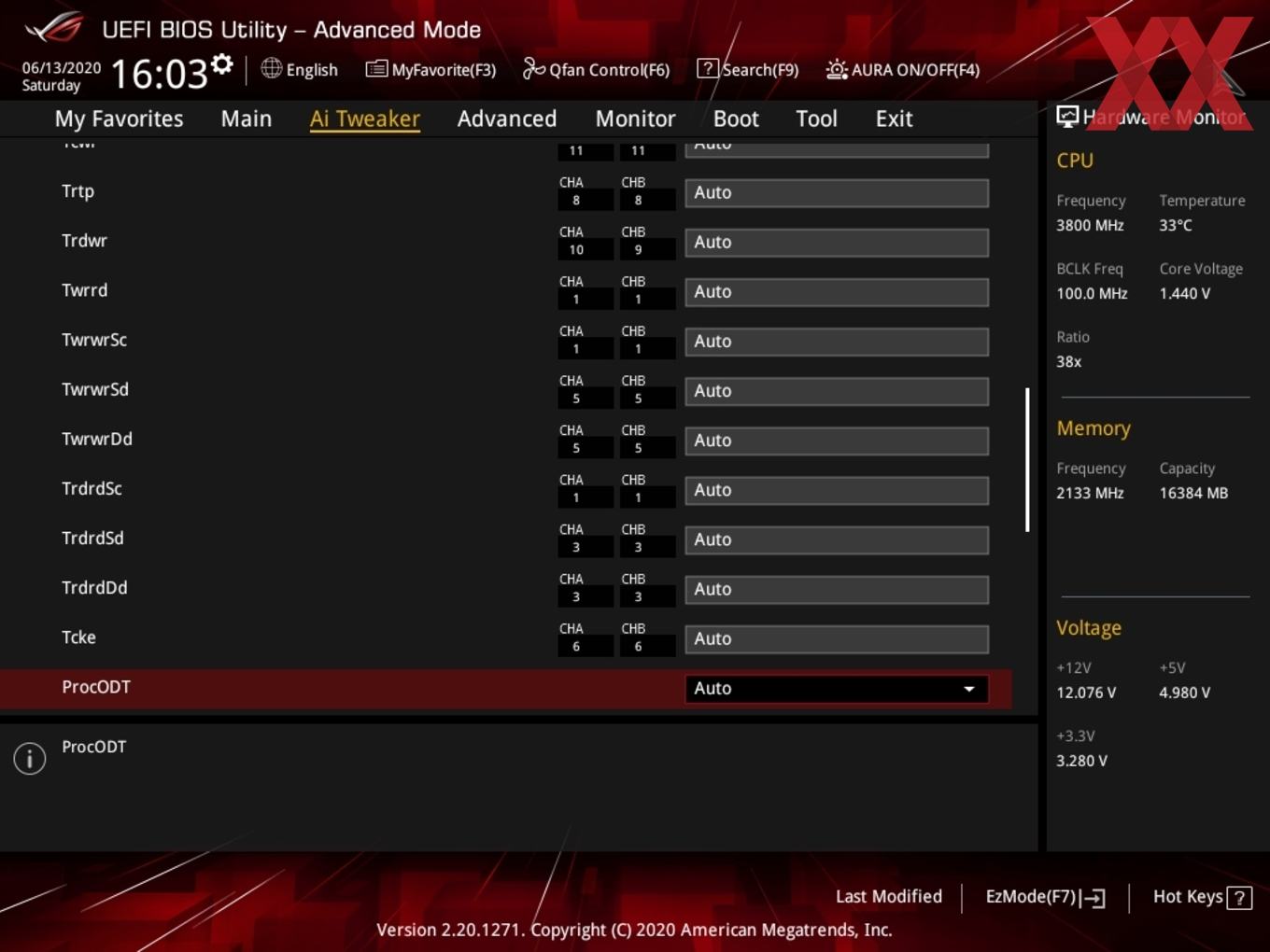Click the Trdwr Auto input field

tap(837, 243)
